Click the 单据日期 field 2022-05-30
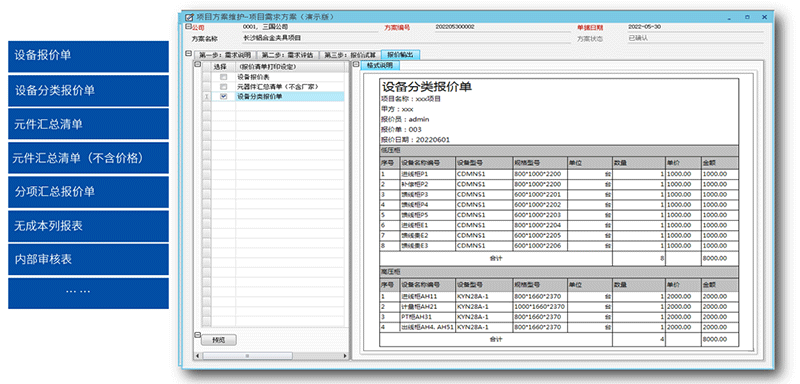Image resolution: width=800 pixels, height=384 pixels. (695, 27)
